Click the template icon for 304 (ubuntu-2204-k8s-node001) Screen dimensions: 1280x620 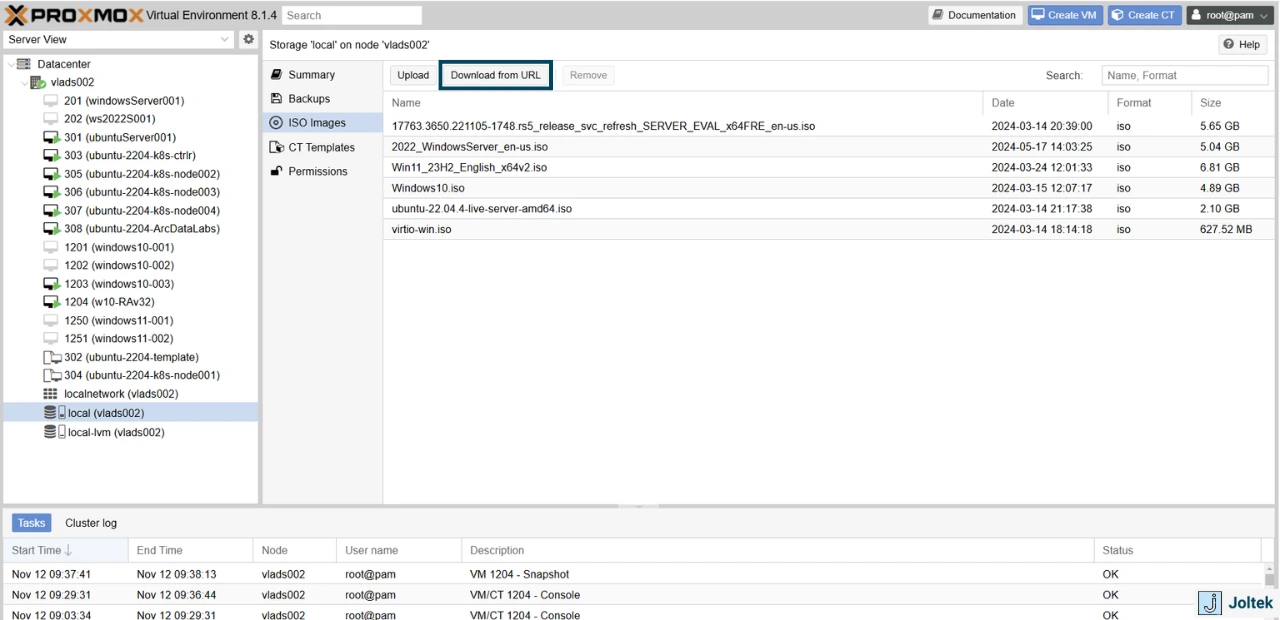[x=52, y=375]
